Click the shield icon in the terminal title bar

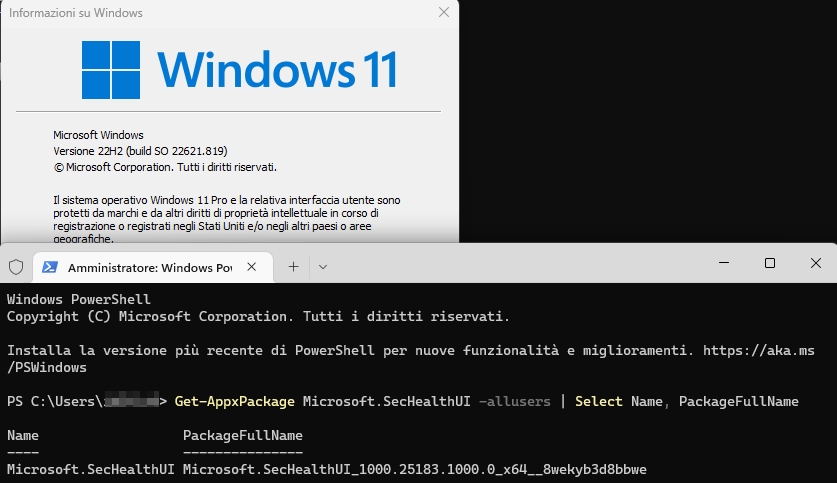click(16, 267)
